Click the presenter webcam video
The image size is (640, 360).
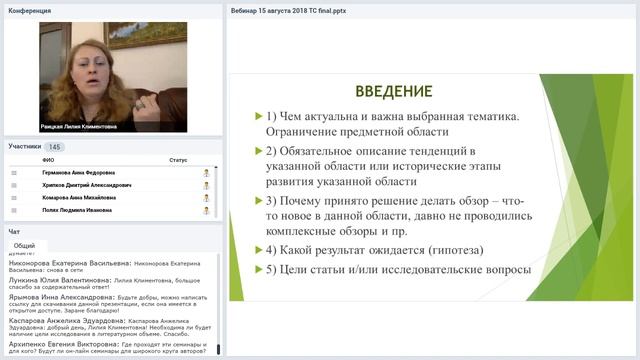(113, 77)
